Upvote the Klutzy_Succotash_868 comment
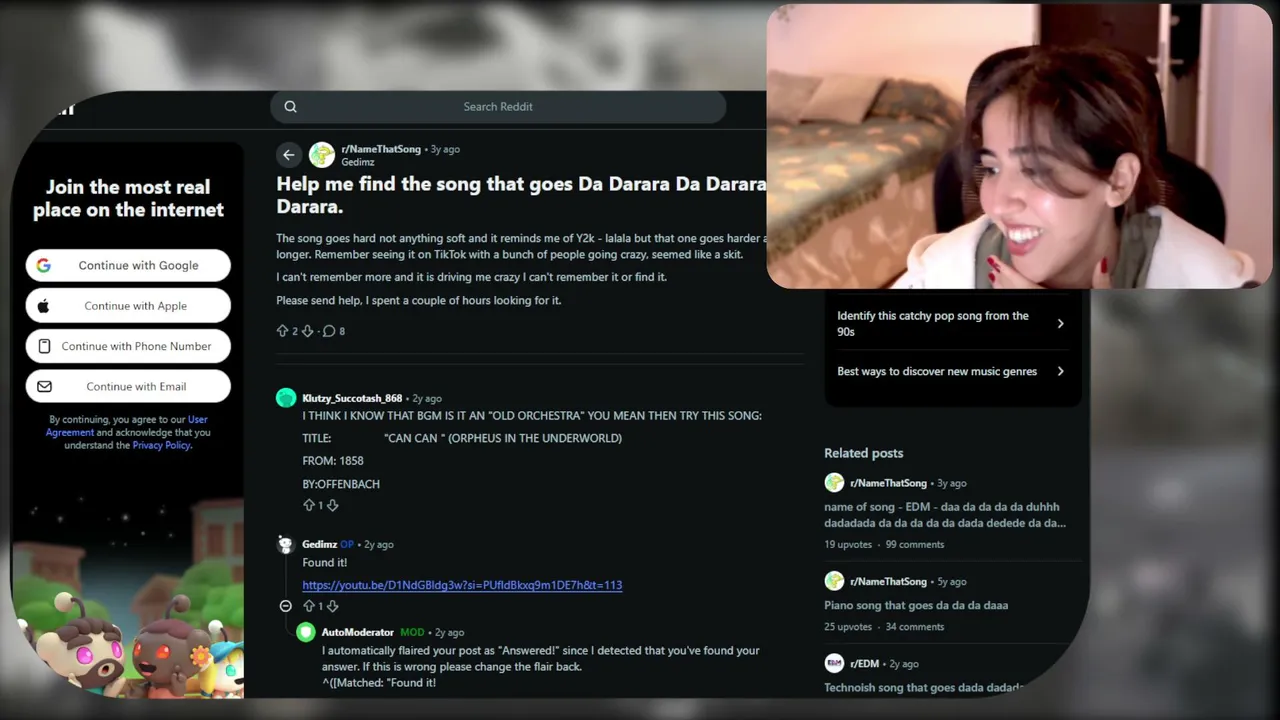This screenshot has width=1280, height=720. pos(309,506)
